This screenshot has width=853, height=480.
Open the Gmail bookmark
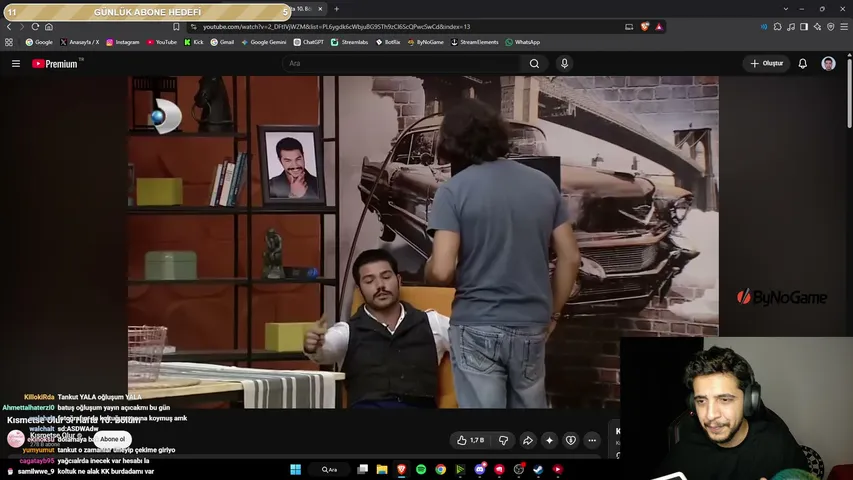222,42
